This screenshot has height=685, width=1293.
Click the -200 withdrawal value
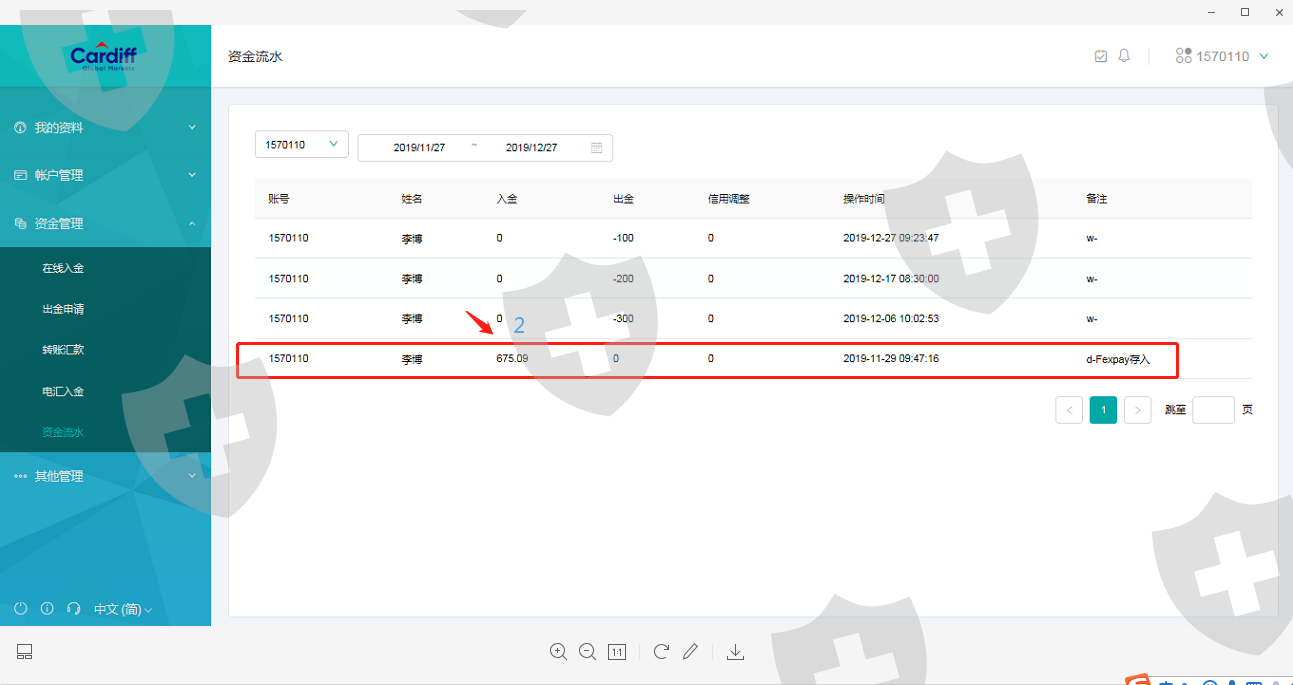[623, 278]
